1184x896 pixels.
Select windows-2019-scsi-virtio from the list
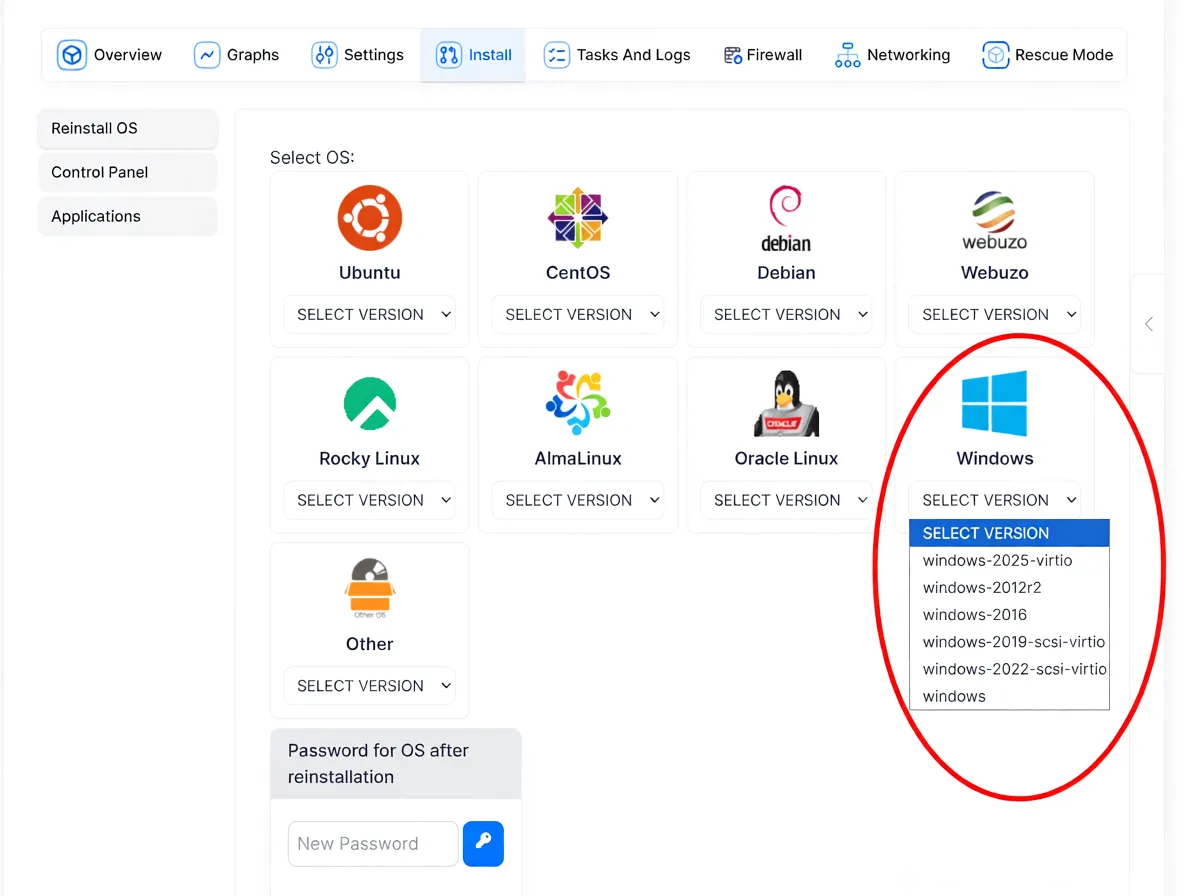[x=1012, y=641]
